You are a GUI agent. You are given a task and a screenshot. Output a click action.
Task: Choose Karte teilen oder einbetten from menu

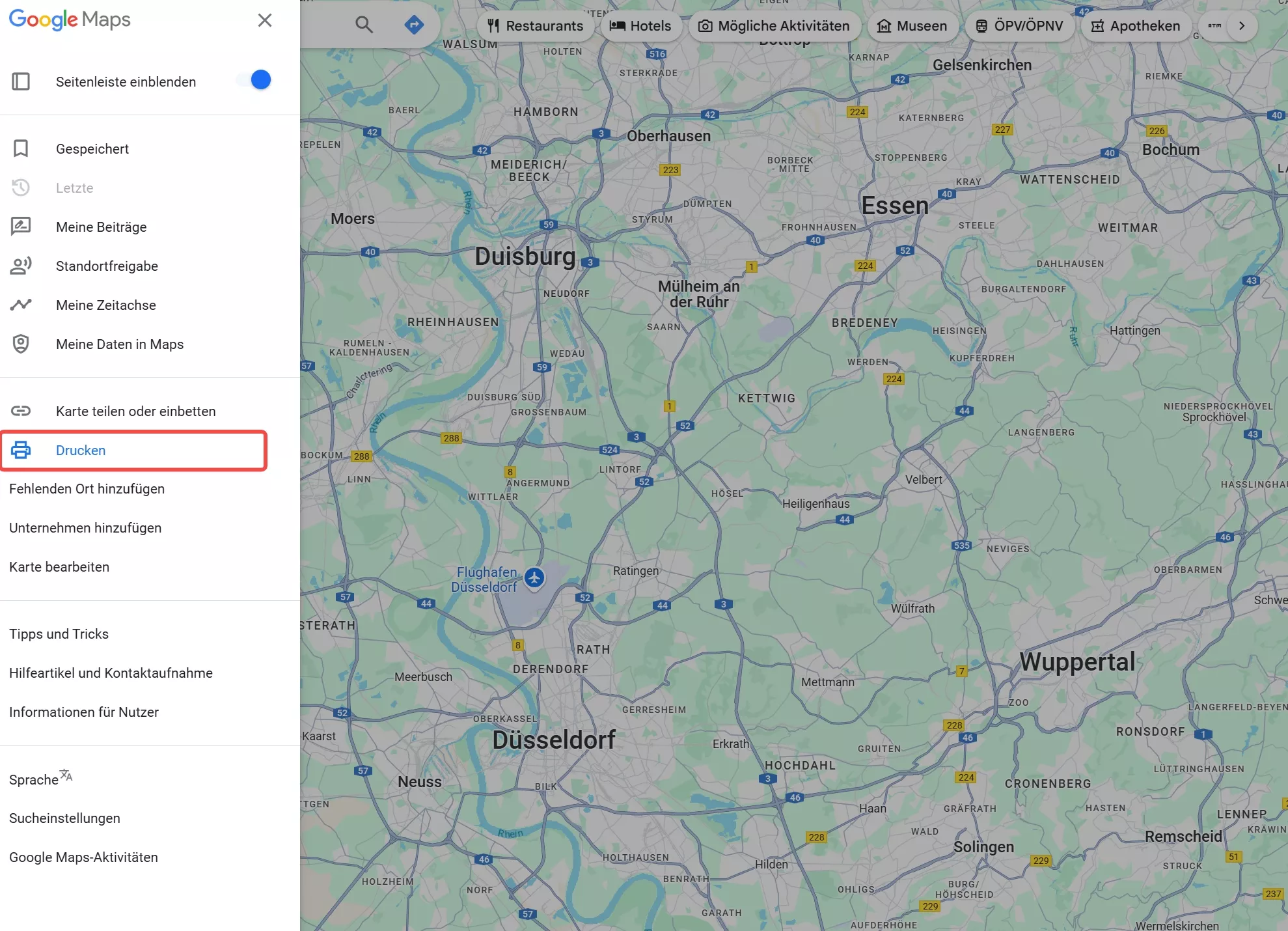[135, 411]
